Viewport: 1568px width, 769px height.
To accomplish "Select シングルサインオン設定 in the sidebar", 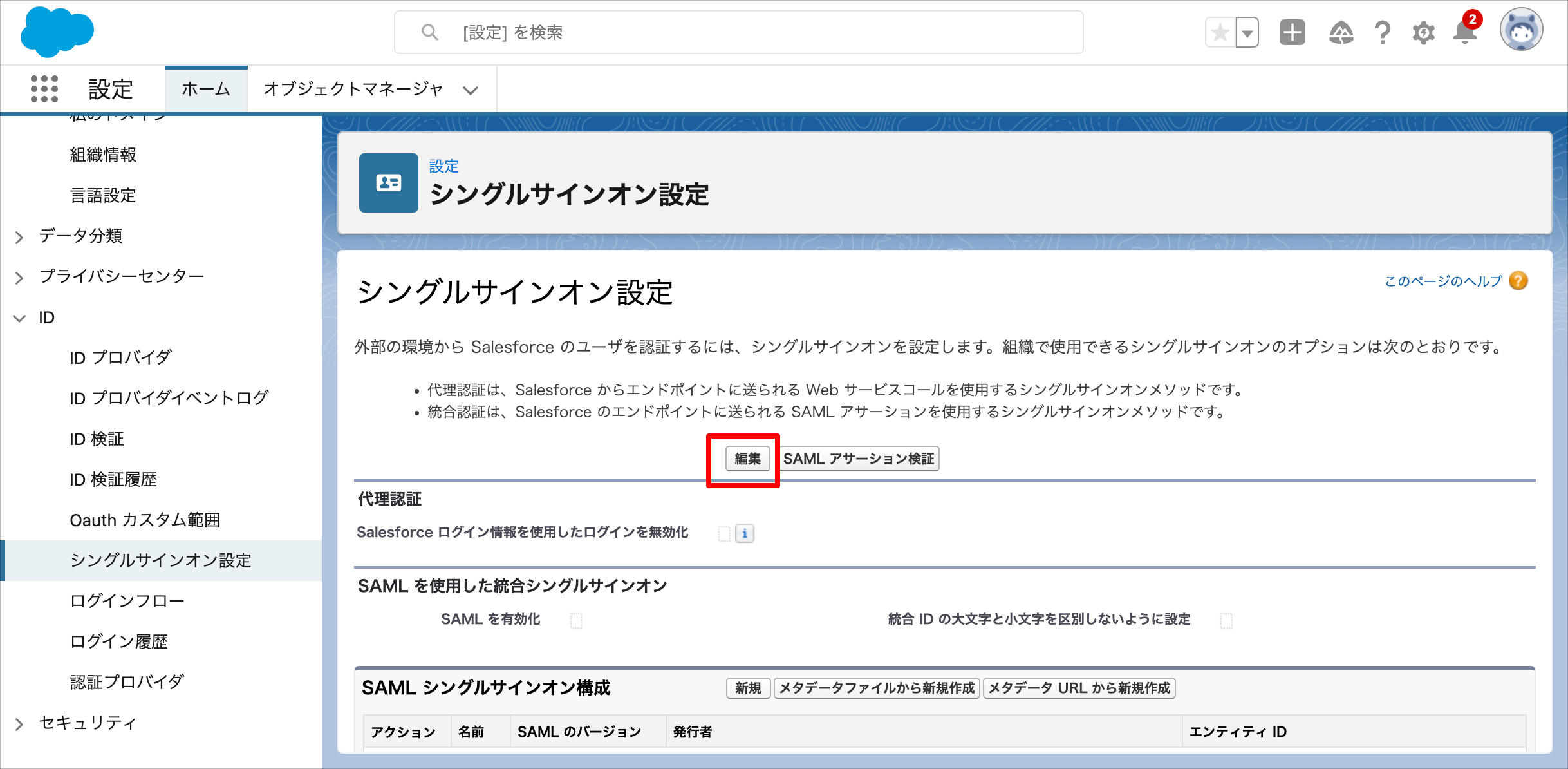I will pyautogui.click(x=161, y=560).
